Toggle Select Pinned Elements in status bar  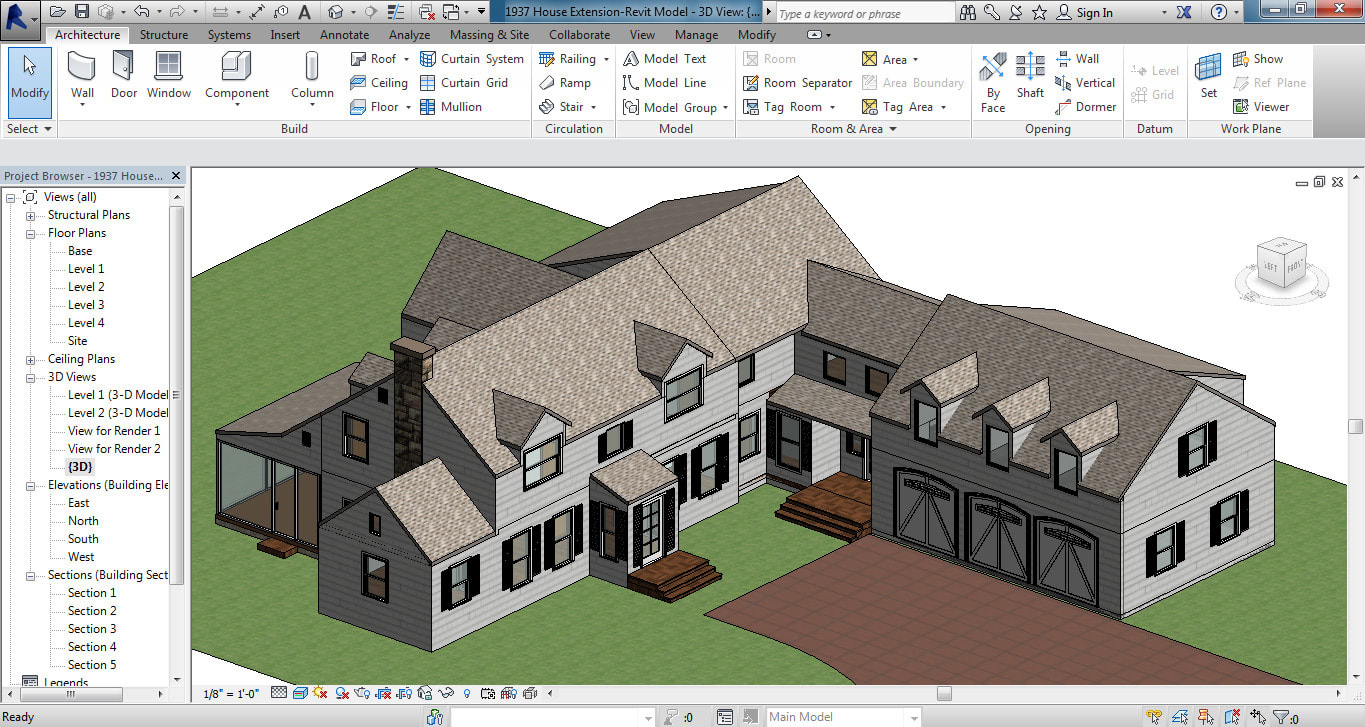click(x=1207, y=716)
